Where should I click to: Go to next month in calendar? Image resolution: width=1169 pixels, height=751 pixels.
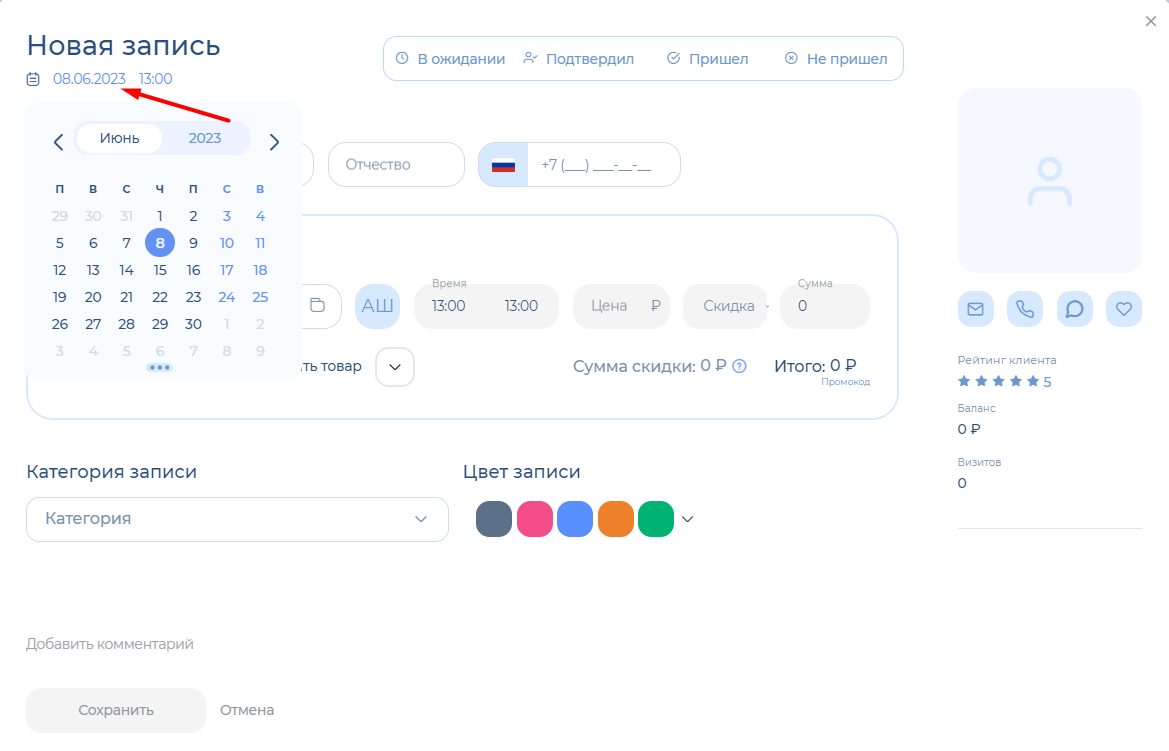click(274, 142)
